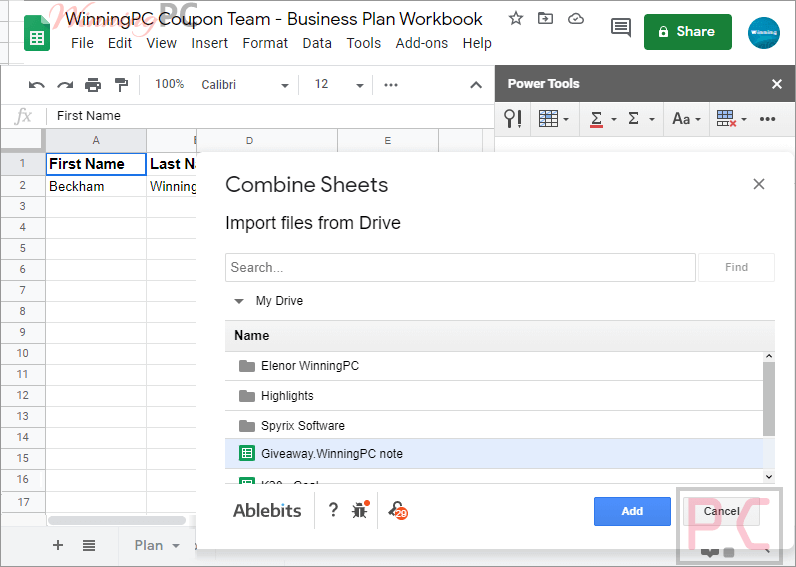Open Spyrix Software folder
This screenshot has width=796, height=567.
pyautogui.click(x=494, y=425)
